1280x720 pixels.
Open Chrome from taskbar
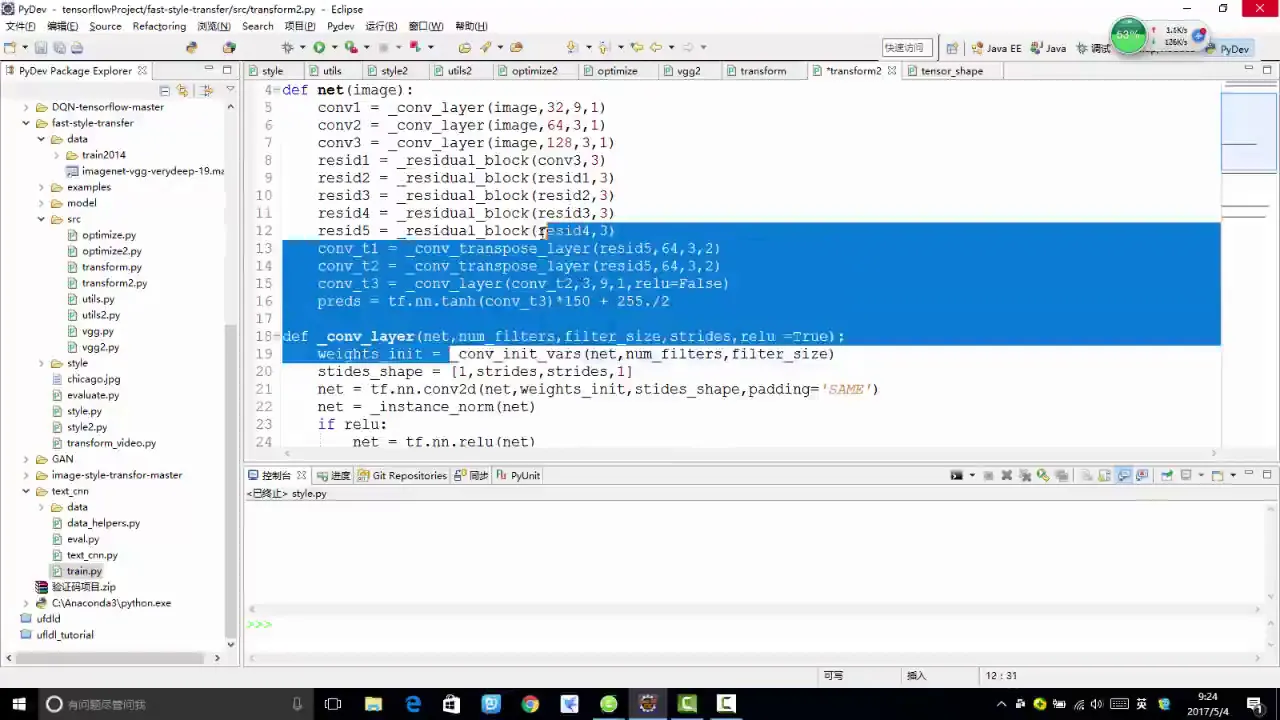point(530,704)
